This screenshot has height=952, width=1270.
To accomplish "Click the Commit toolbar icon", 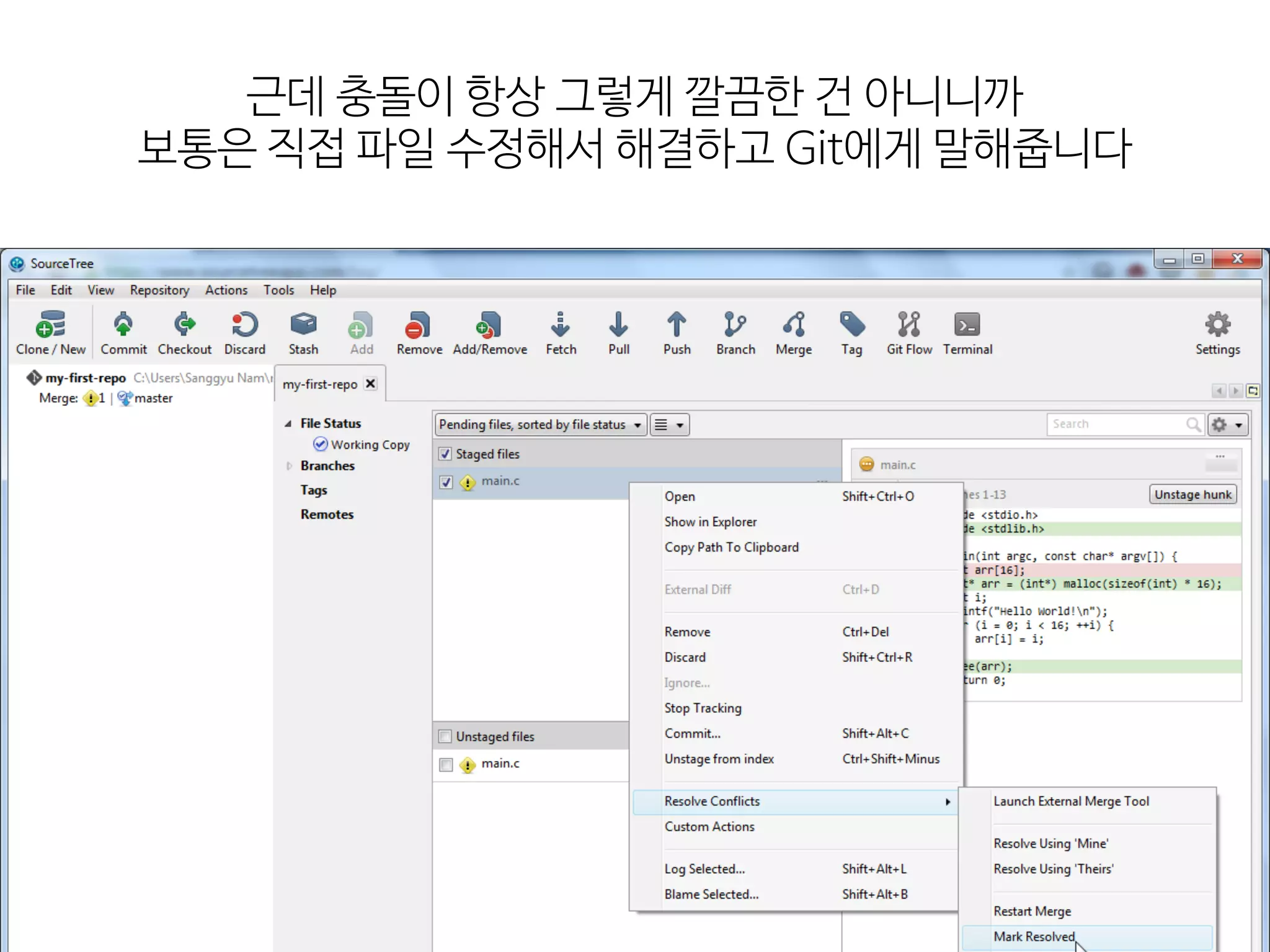I will click(123, 325).
